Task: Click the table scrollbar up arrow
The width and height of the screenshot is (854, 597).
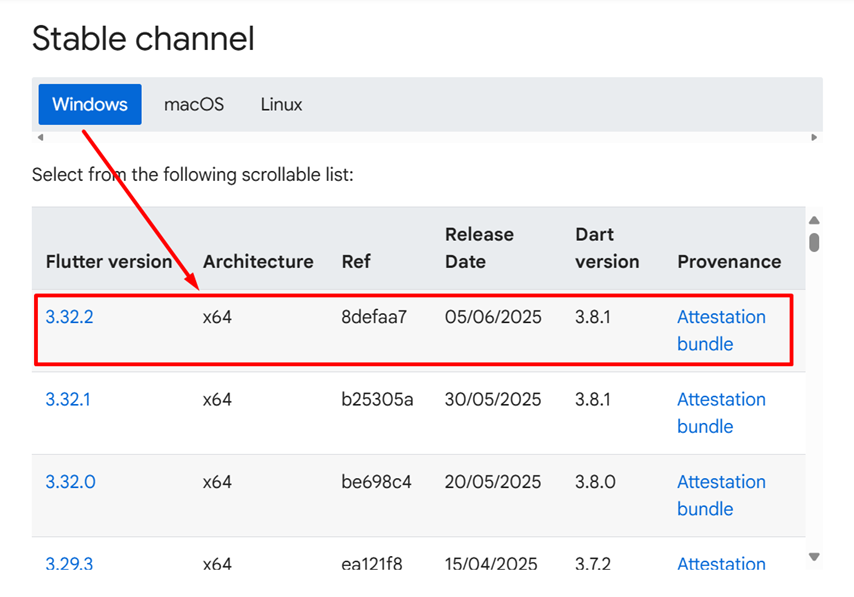Action: click(x=814, y=221)
